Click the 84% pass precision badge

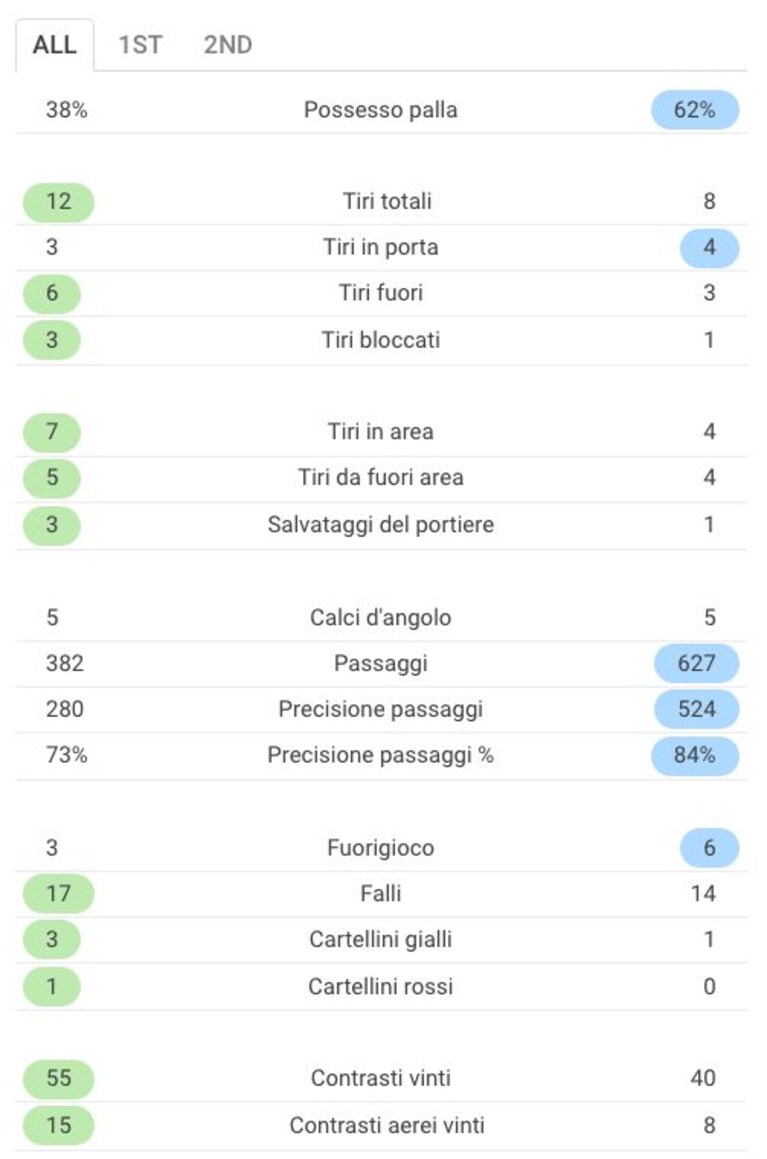(x=695, y=755)
